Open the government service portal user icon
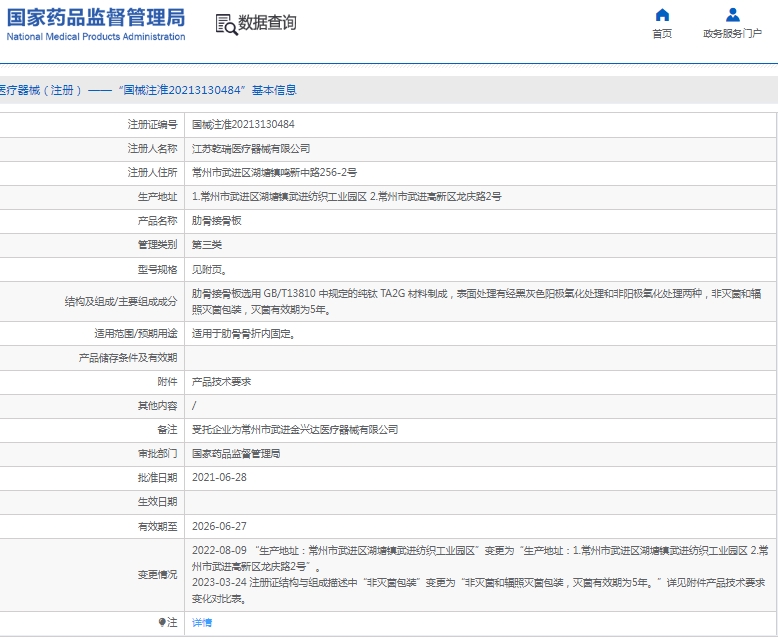The width and height of the screenshot is (778, 641). 732,15
